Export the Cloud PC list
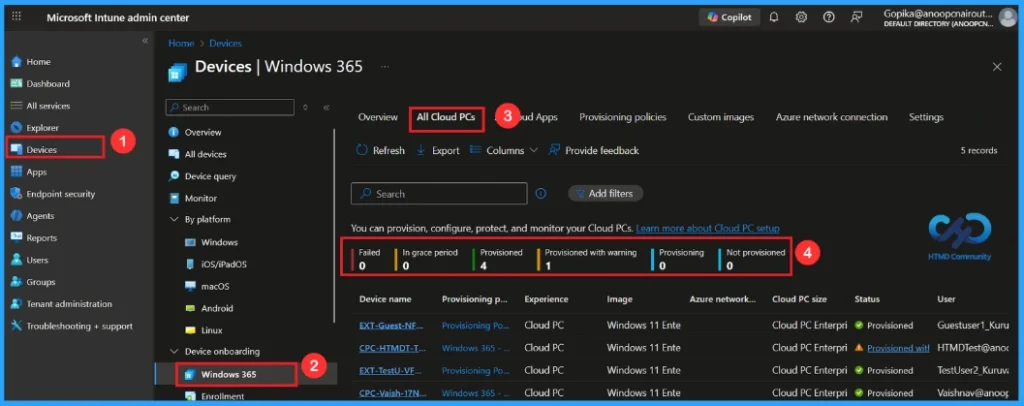 [x=438, y=150]
